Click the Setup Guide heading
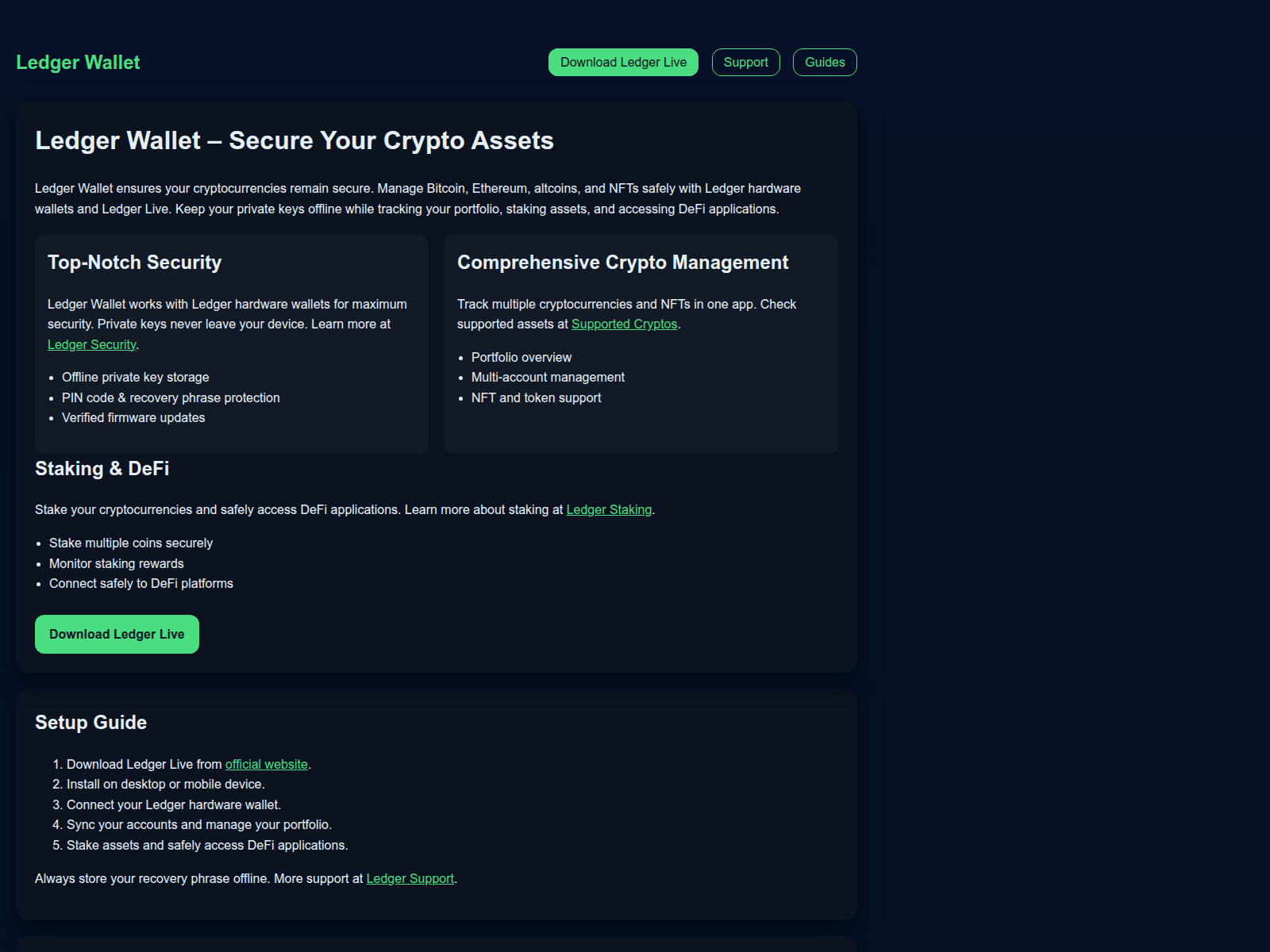Viewport: 1270px width, 952px height. [90, 723]
